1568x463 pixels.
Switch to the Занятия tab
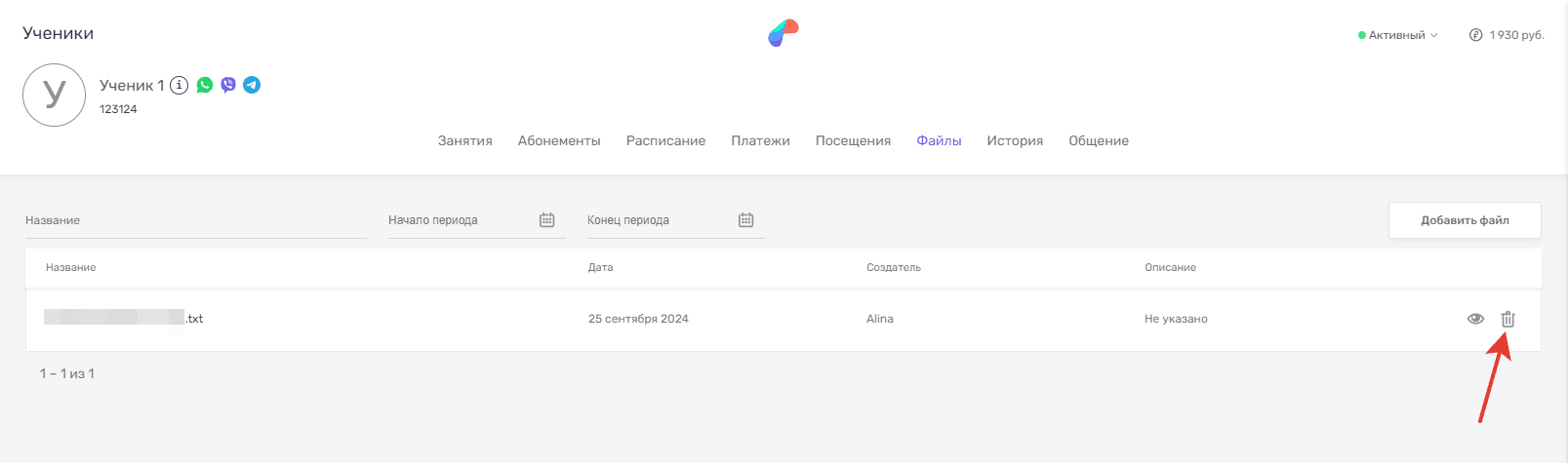click(464, 140)
